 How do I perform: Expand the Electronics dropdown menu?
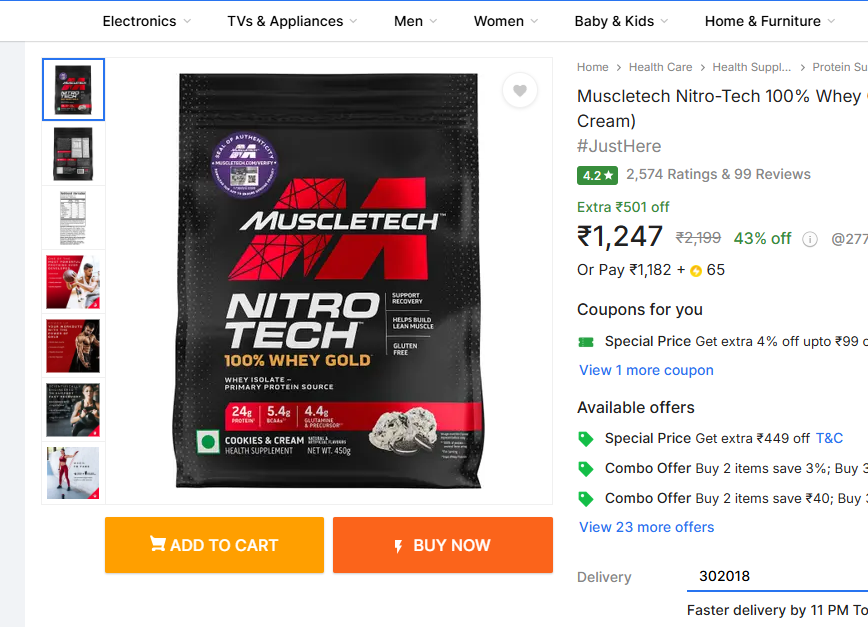147,21
